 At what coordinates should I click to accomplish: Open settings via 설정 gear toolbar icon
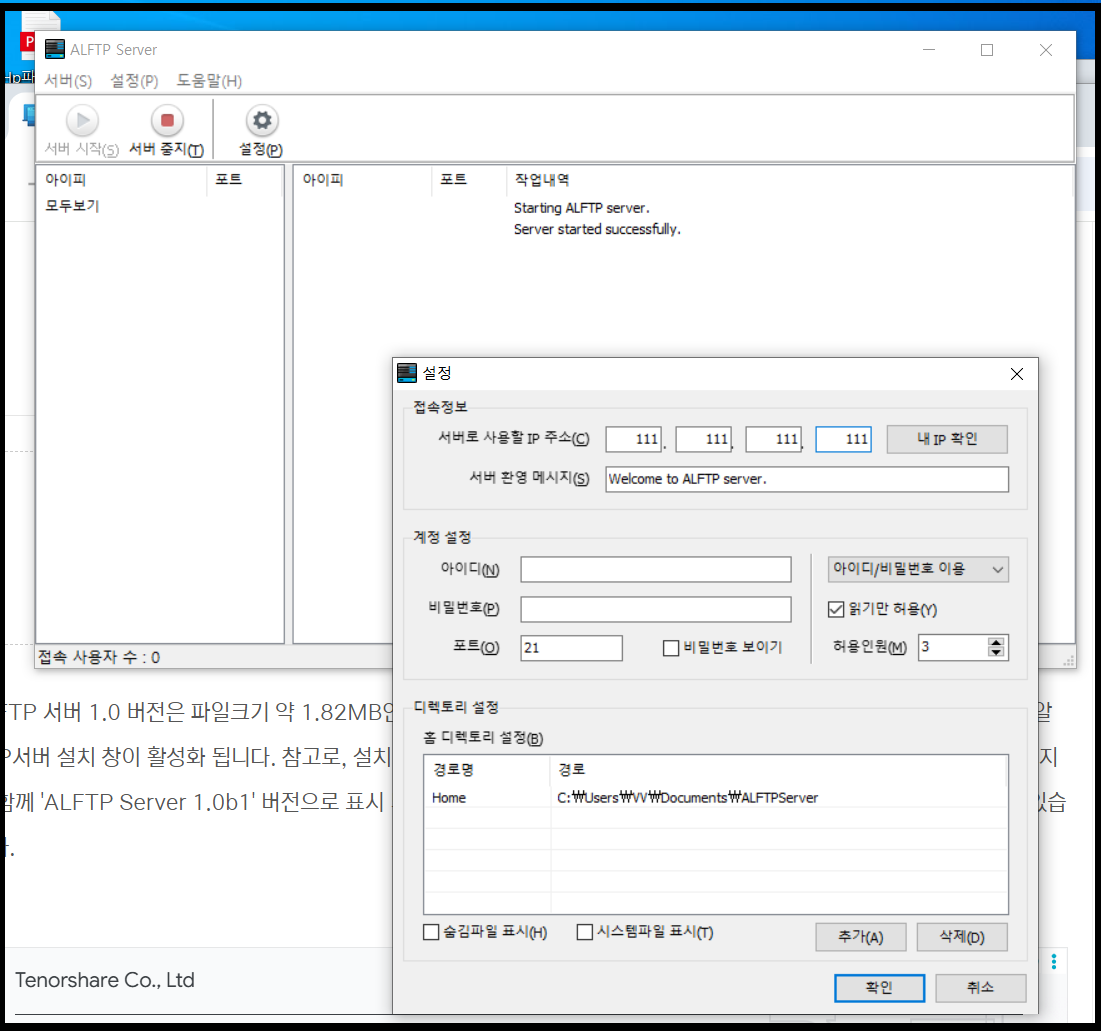tap(262, 121)
